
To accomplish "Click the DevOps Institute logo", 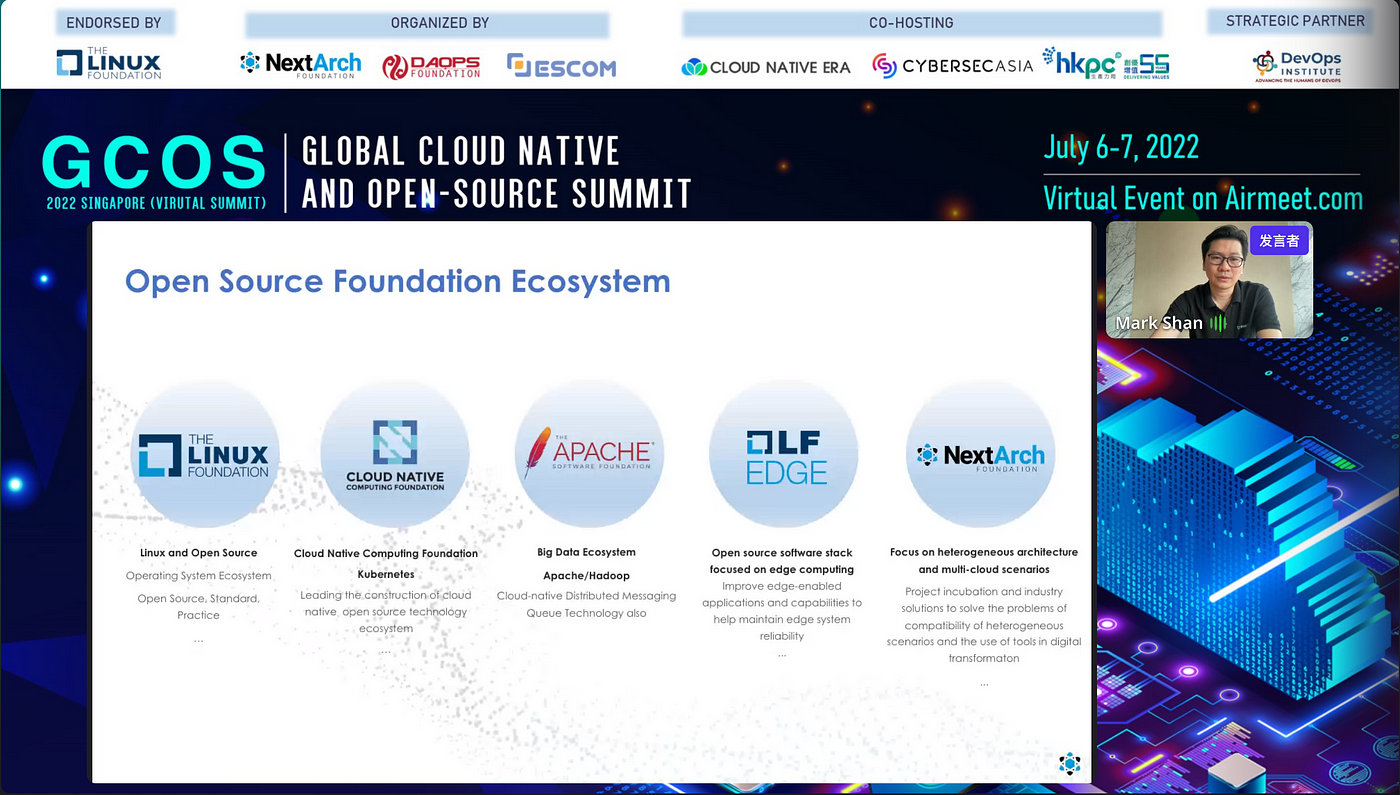I will click(x=1298, y=66).
